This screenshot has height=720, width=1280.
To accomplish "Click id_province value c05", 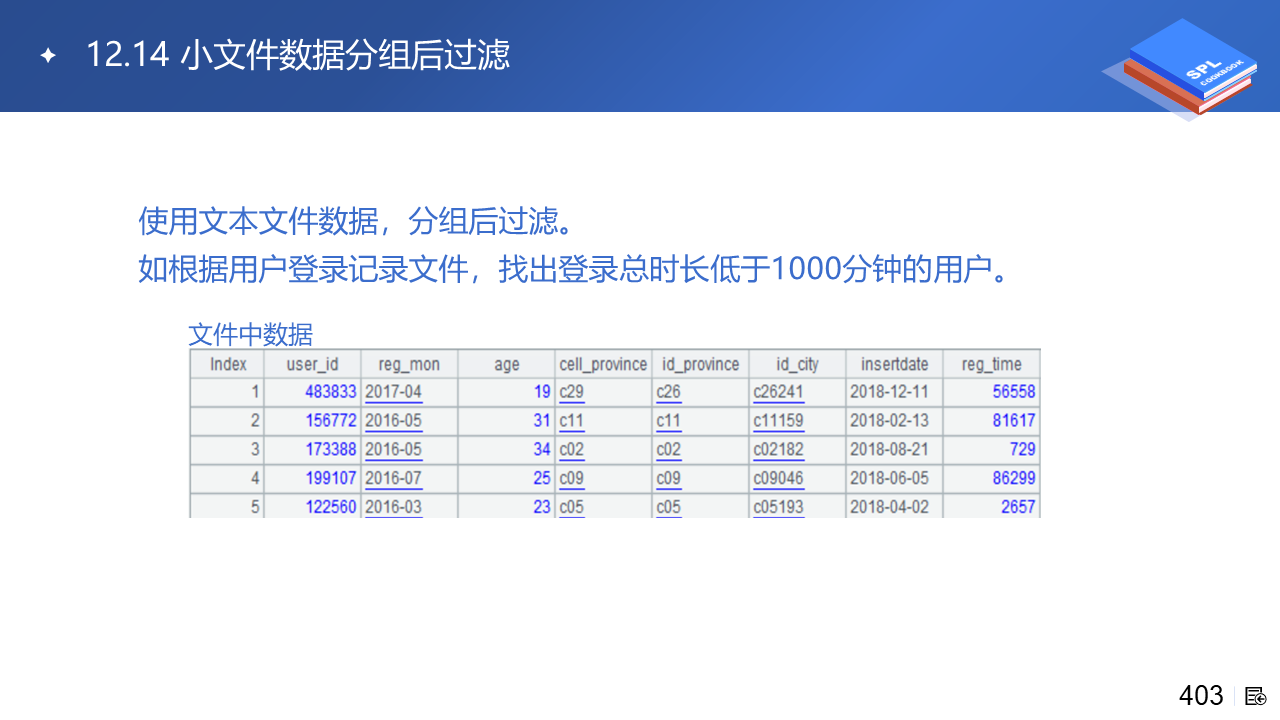I will click(x=700, y=506).
